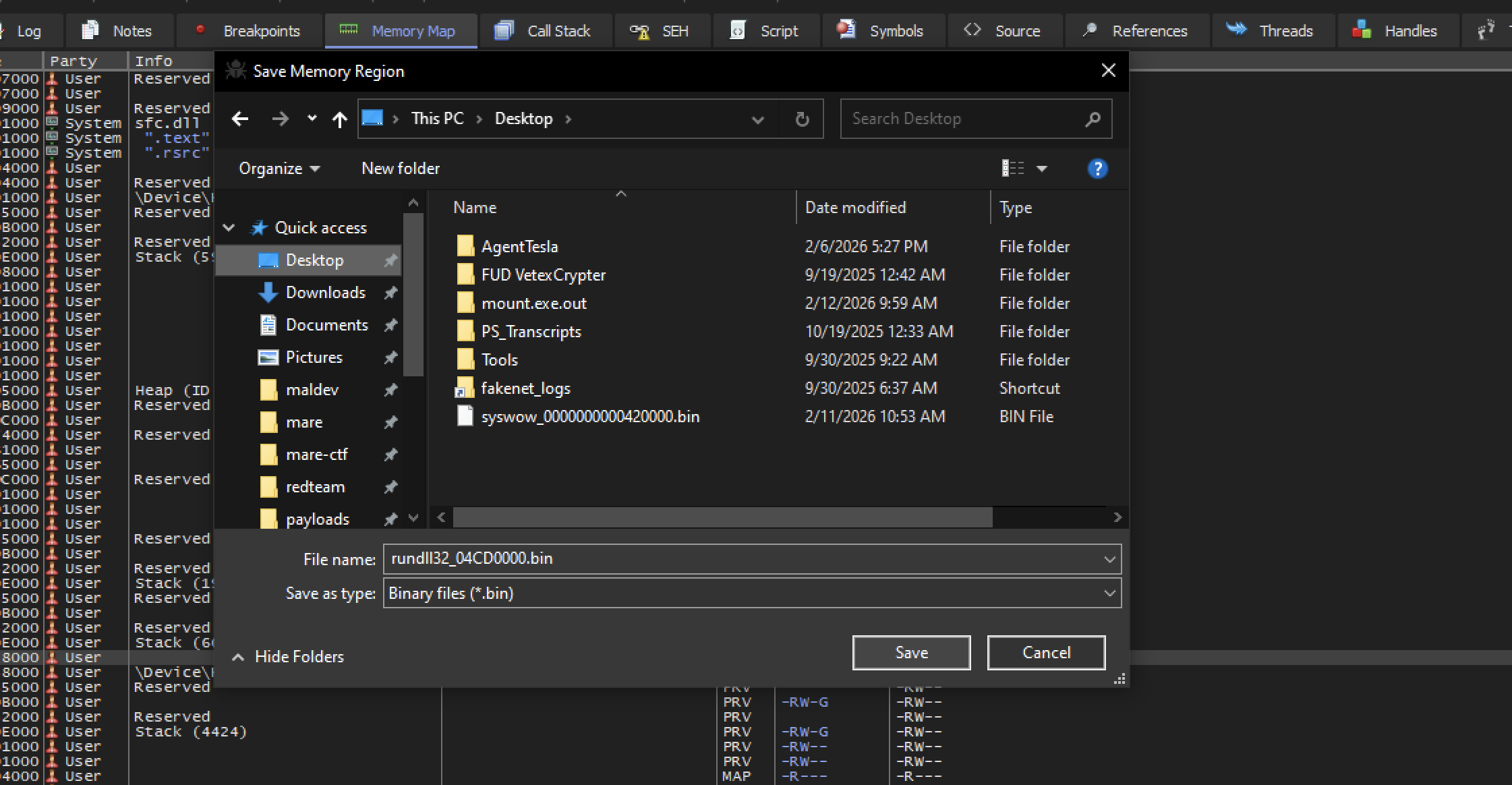Open view options dropdown arrow
The image size is (1512, 785).
coord(1042,169)
